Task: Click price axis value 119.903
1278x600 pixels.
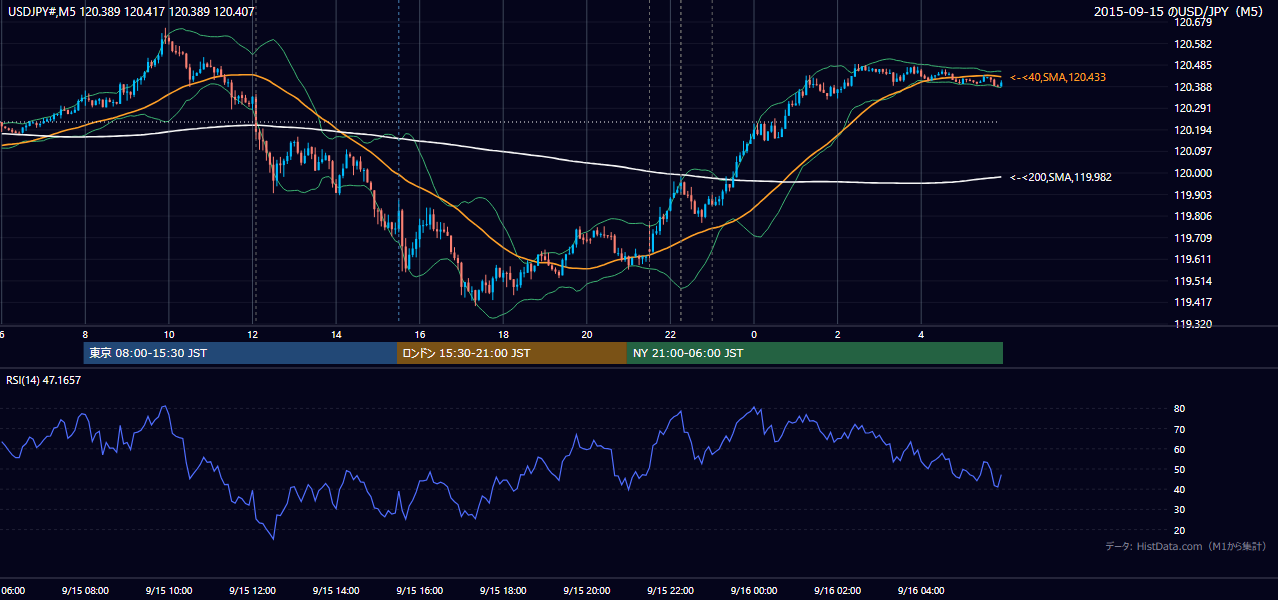Action: pos(1193,195)
